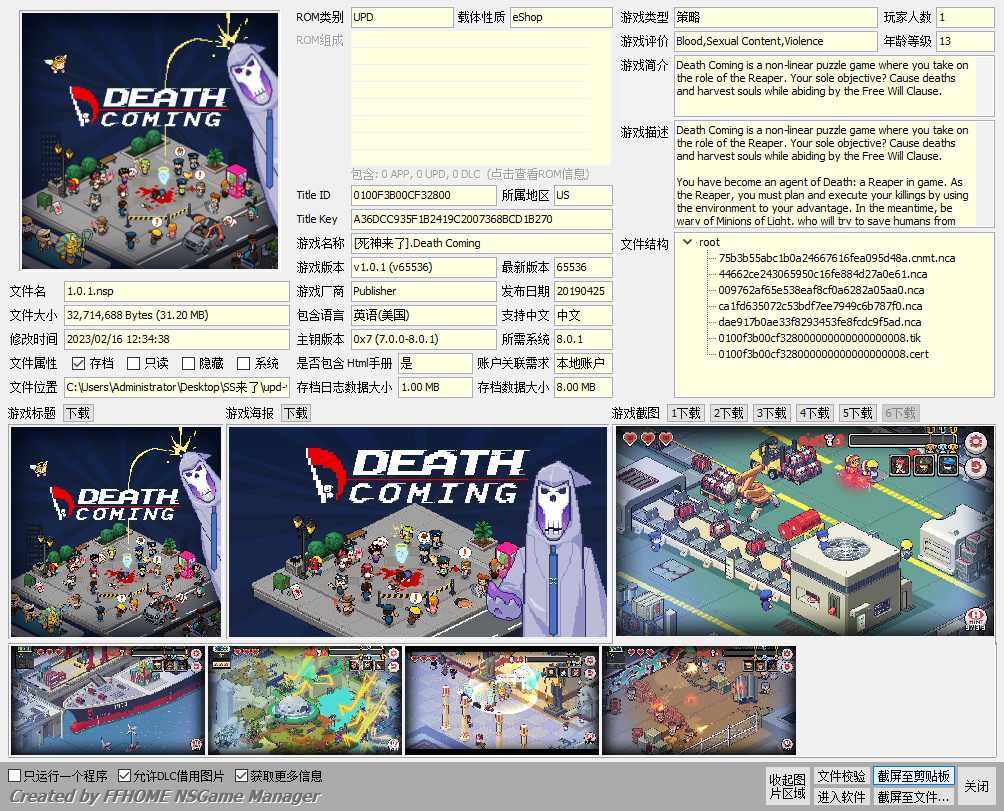Select the .cnmt.nca file in the tree
The image size is (1004, 811).
836,258
